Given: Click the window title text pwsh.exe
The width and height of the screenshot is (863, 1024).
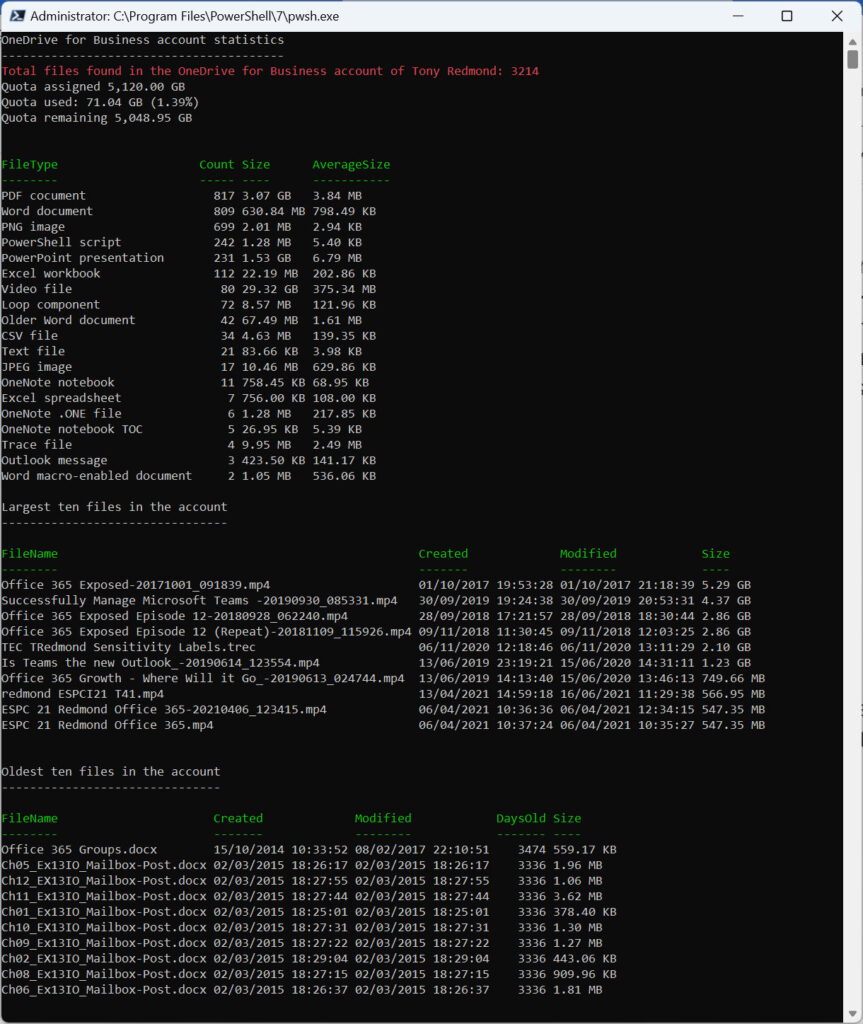Looking at the screenshot, I should [184, 16].
